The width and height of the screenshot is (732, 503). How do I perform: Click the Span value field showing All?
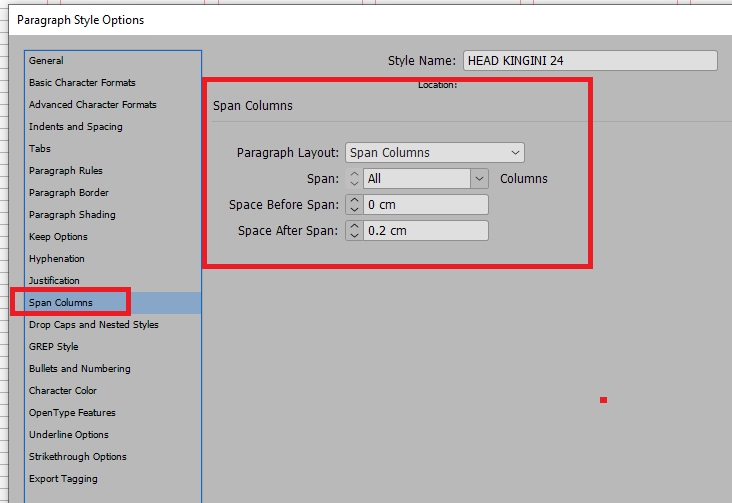point(416,179)
